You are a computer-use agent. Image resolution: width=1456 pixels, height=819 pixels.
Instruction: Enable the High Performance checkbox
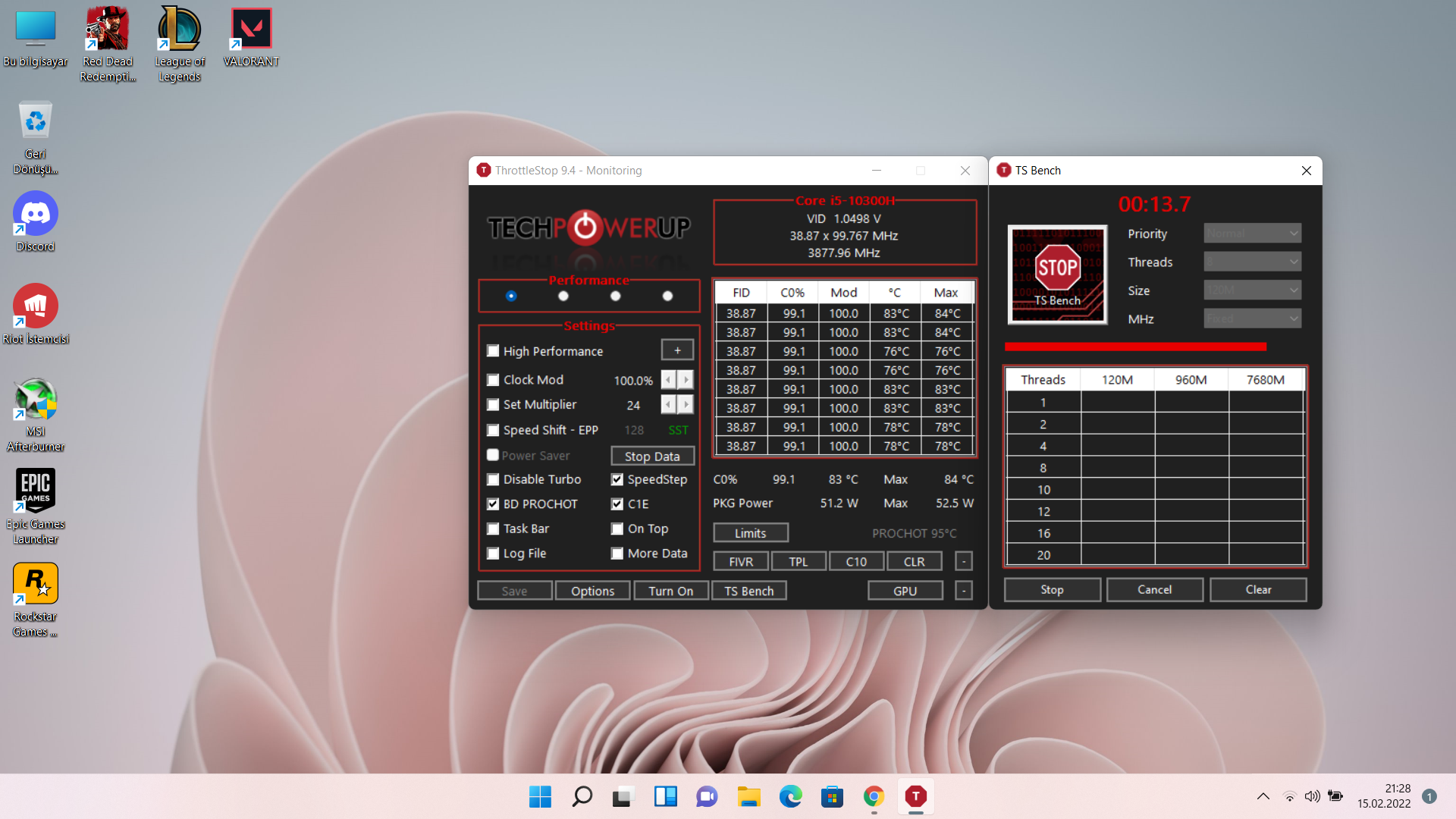click(x=493, y=350)
